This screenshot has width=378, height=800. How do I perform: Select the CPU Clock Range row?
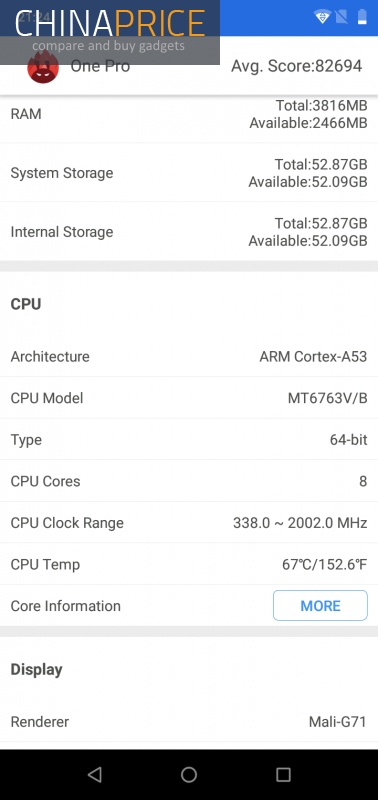pos(189,523)
